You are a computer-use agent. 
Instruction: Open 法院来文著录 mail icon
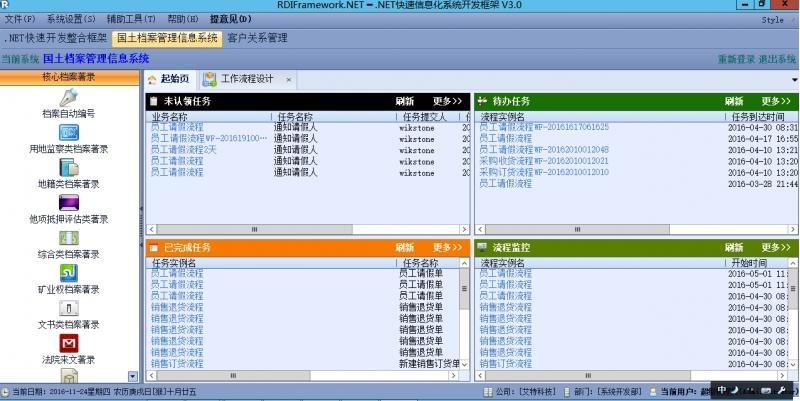click(68, 343)
